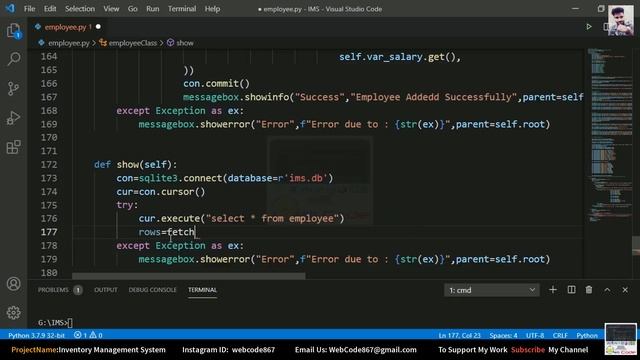The width and height of the screenshot is (640, 360).
Task: Open the Run and Debug view
Action: 13,118
